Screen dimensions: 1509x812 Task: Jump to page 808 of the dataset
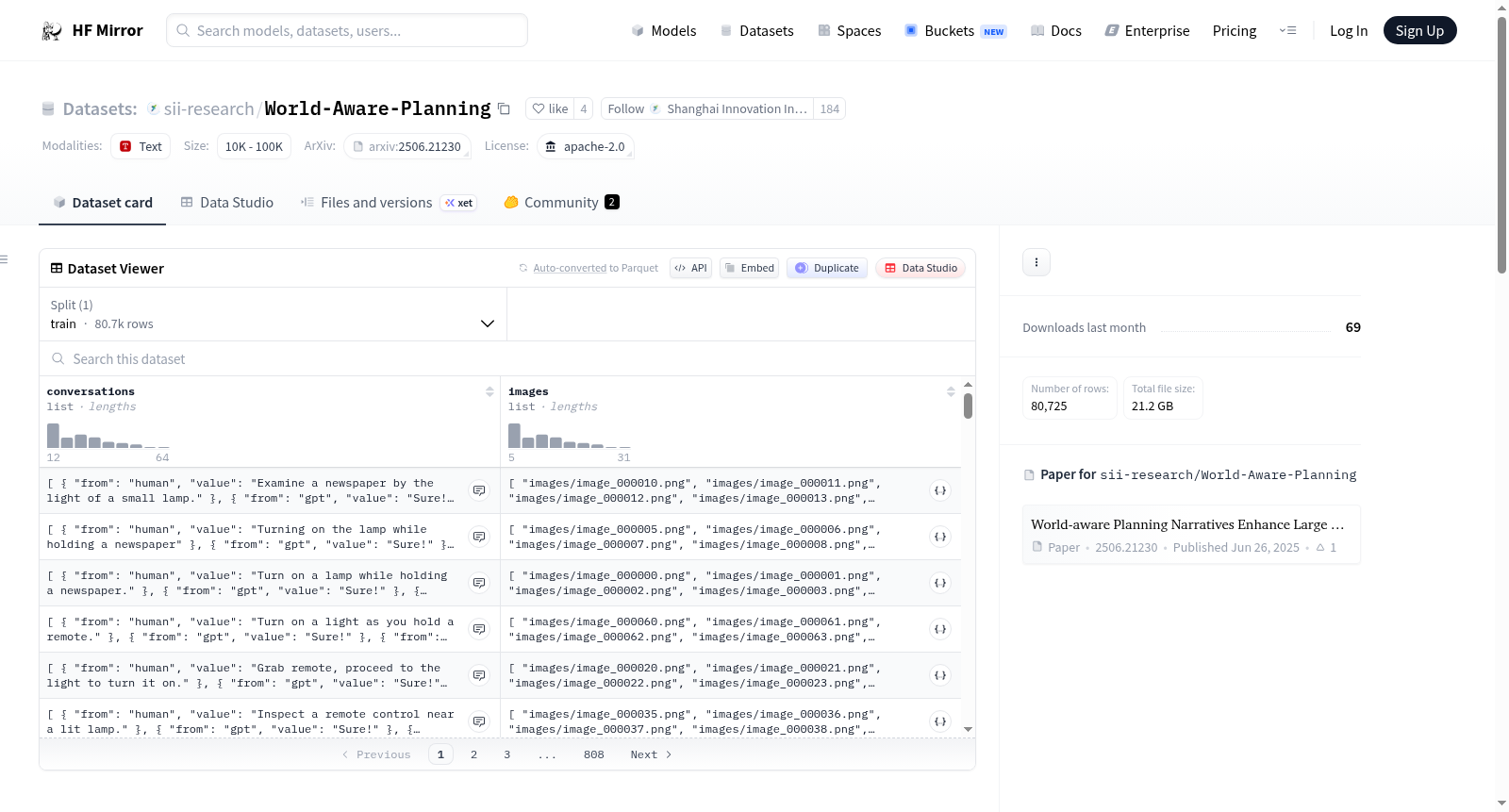point(594,754)
